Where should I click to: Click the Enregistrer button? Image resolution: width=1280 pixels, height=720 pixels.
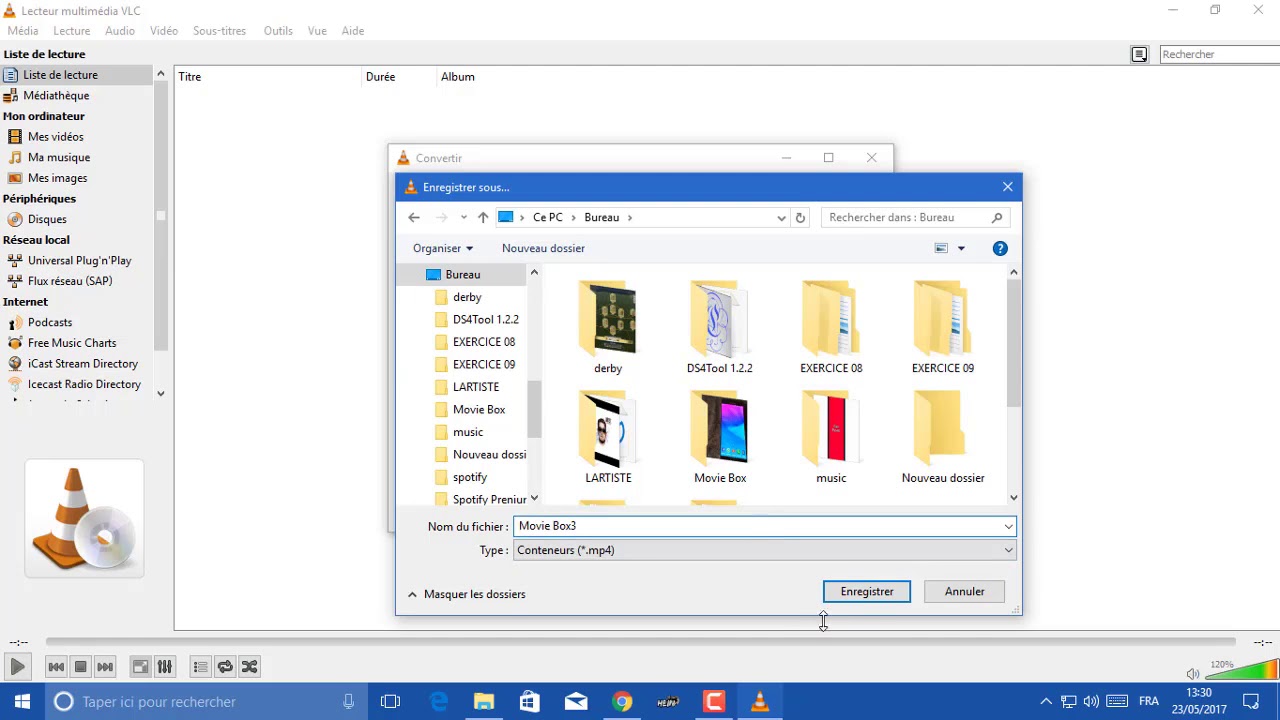click(867, 592)
